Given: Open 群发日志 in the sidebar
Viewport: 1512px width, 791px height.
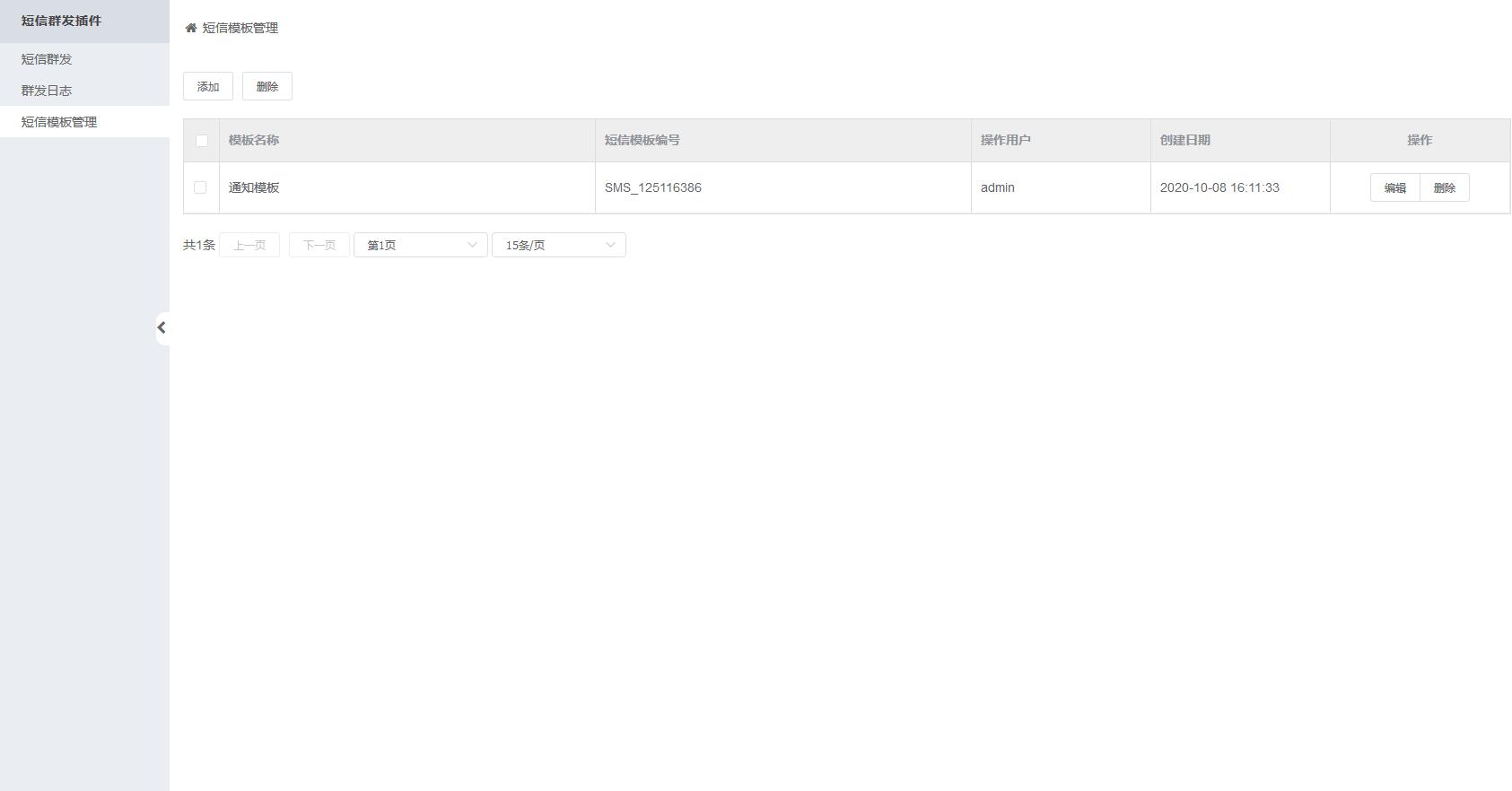Looking at the screenshot, I should (x=84, y=91).
